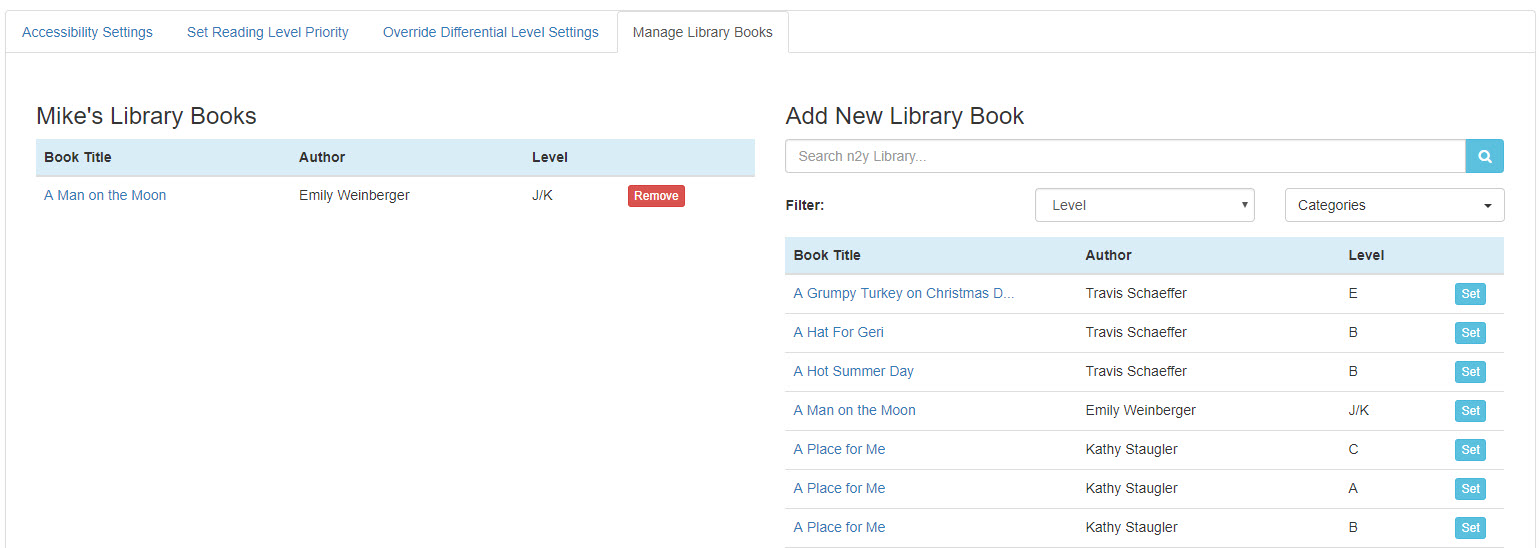The image size is (1540, 548).
Task: Set A Hat For Geri book
Action: point(1470,333)
